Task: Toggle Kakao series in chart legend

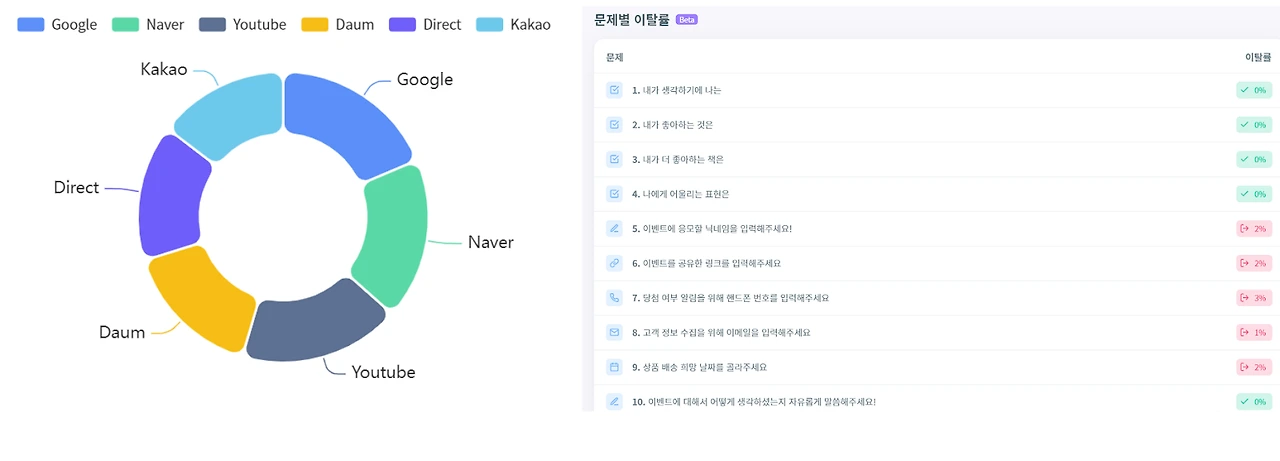Action: click(x=514, y=24)
